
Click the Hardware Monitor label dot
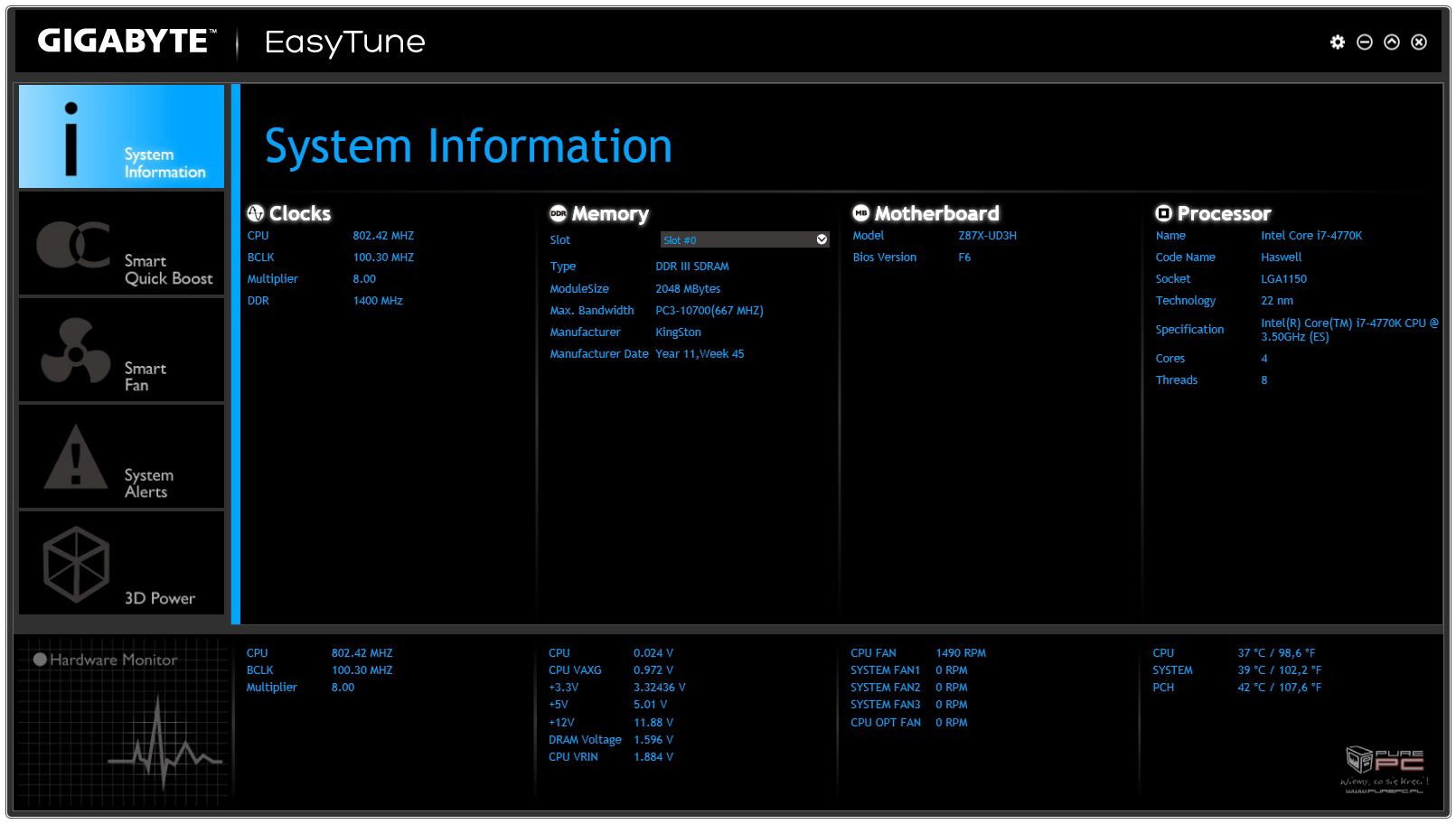tap(40, 660)
